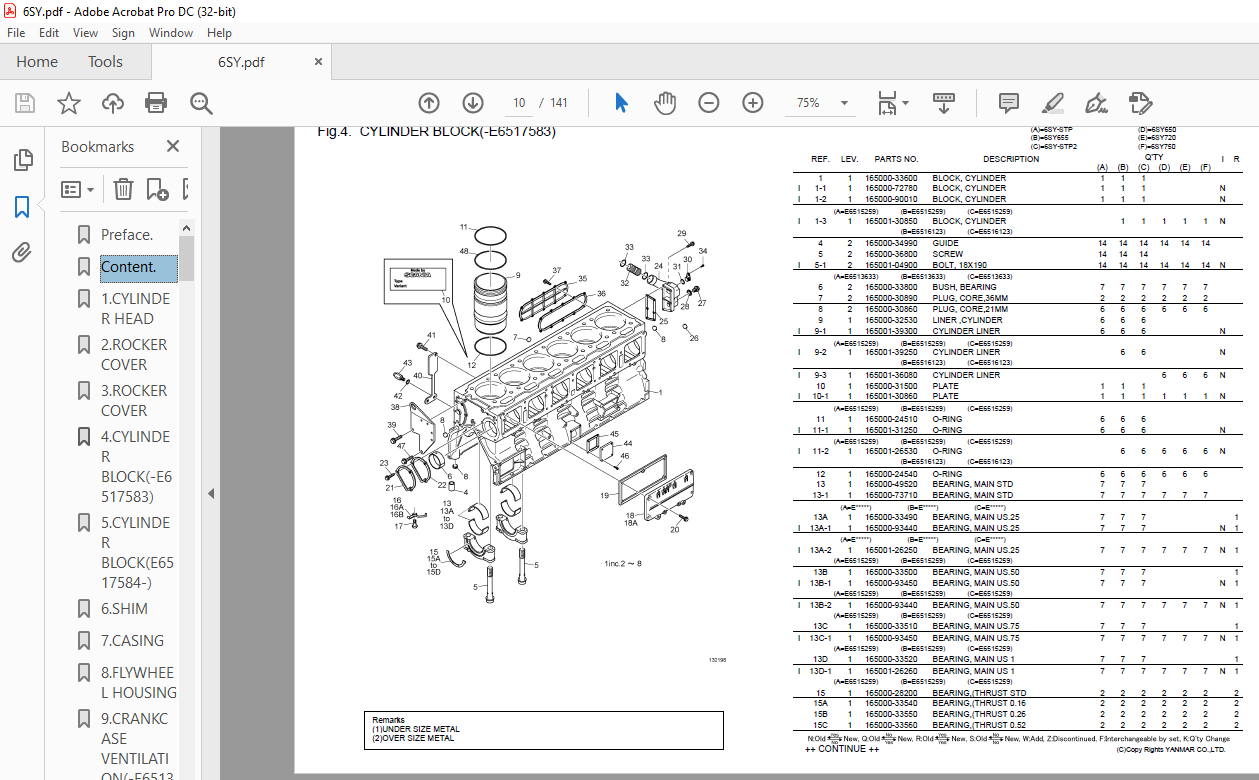Viewport: 1259px width, 780px height.
Task: Switch to the Home tab
Action: (37, 61)
